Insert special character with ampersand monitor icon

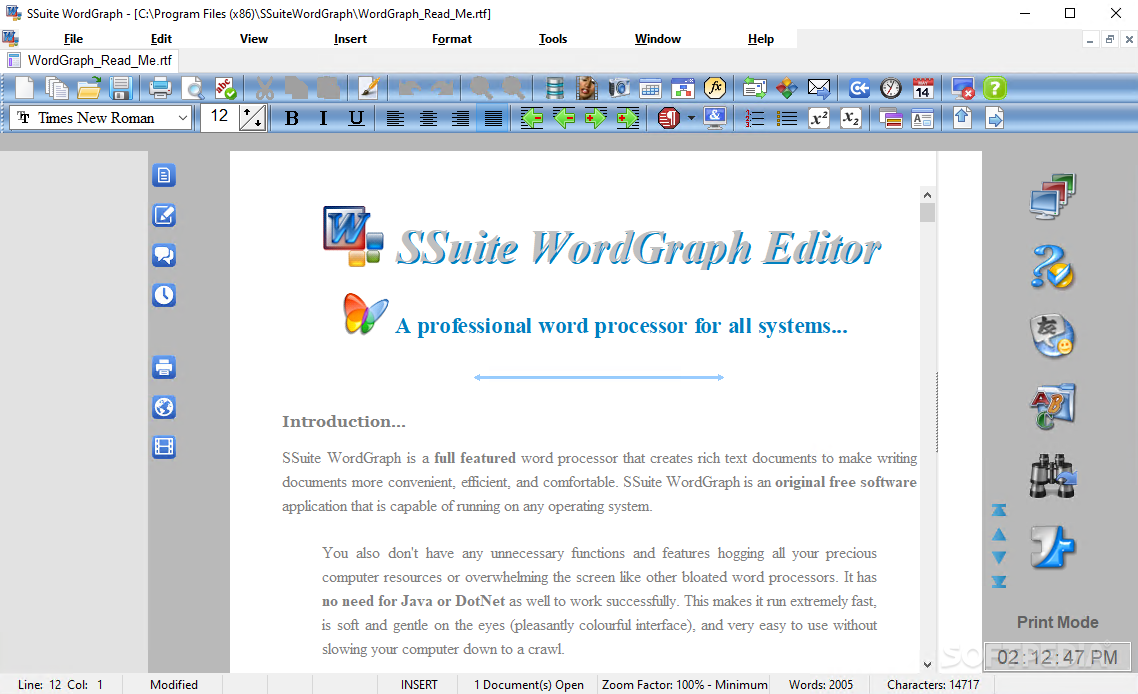[x=715, y=118]
